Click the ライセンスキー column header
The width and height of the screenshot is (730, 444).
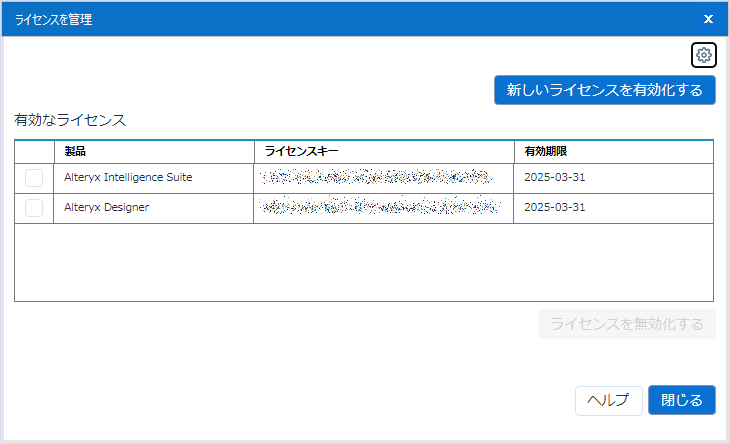click(302, 151)
